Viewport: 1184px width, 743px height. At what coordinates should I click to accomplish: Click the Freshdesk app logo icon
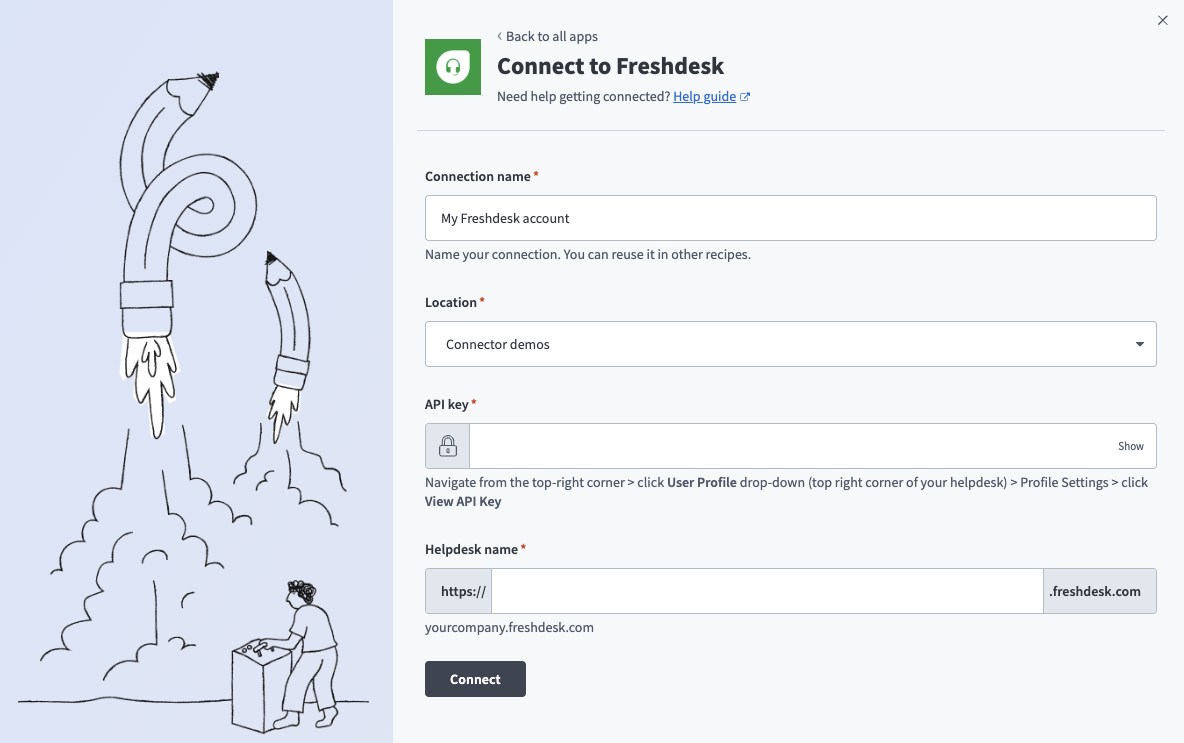click(452, 67)
